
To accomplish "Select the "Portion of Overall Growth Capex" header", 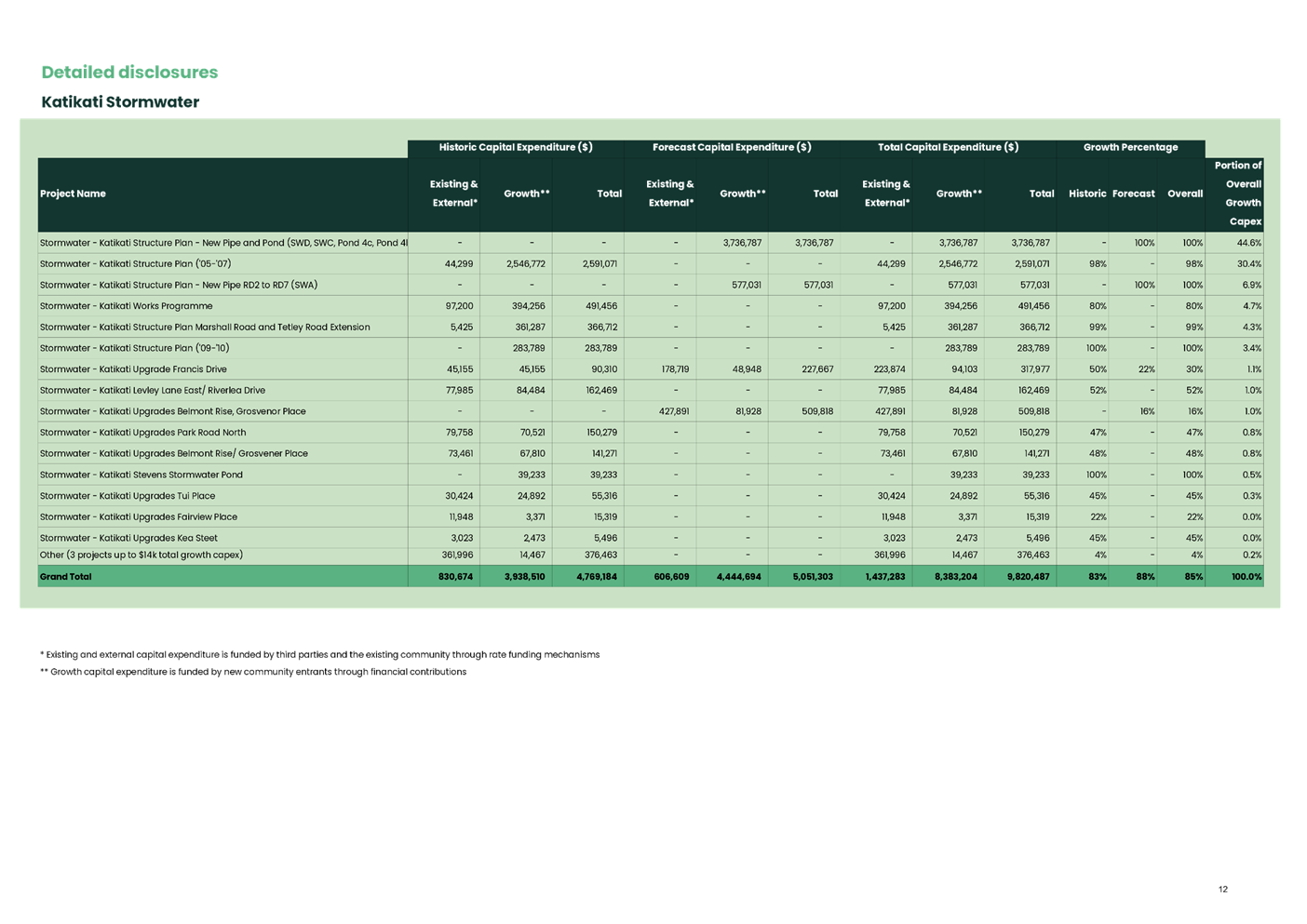I will point(1237,194).
